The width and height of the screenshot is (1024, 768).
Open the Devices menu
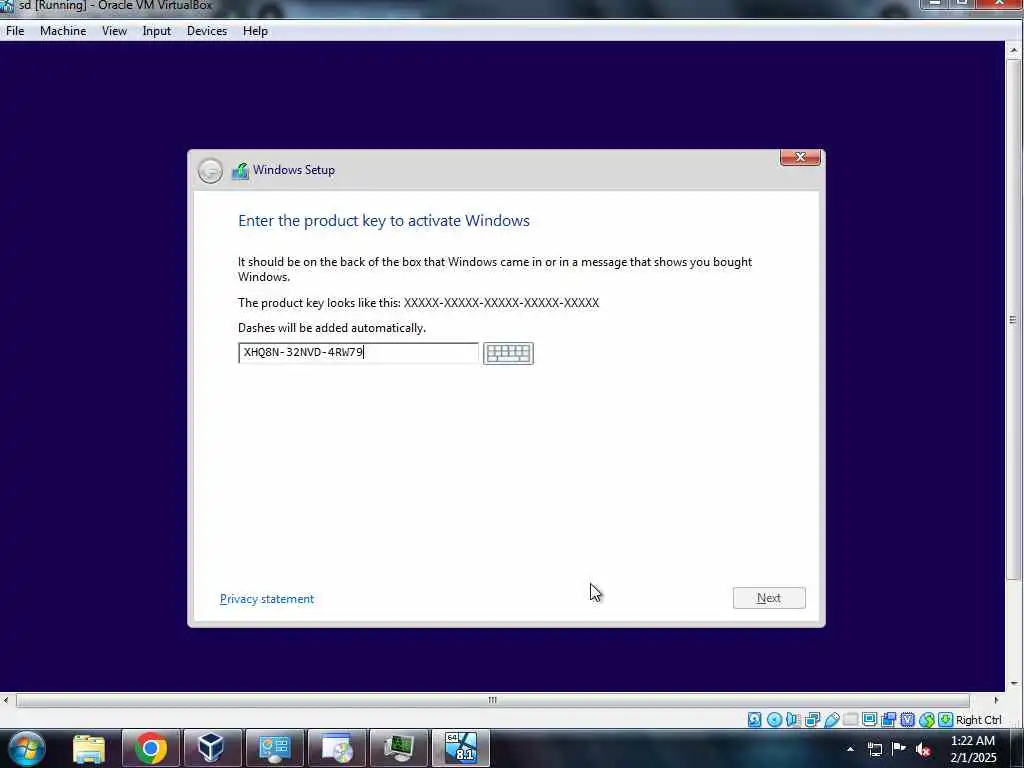(207, 31)
